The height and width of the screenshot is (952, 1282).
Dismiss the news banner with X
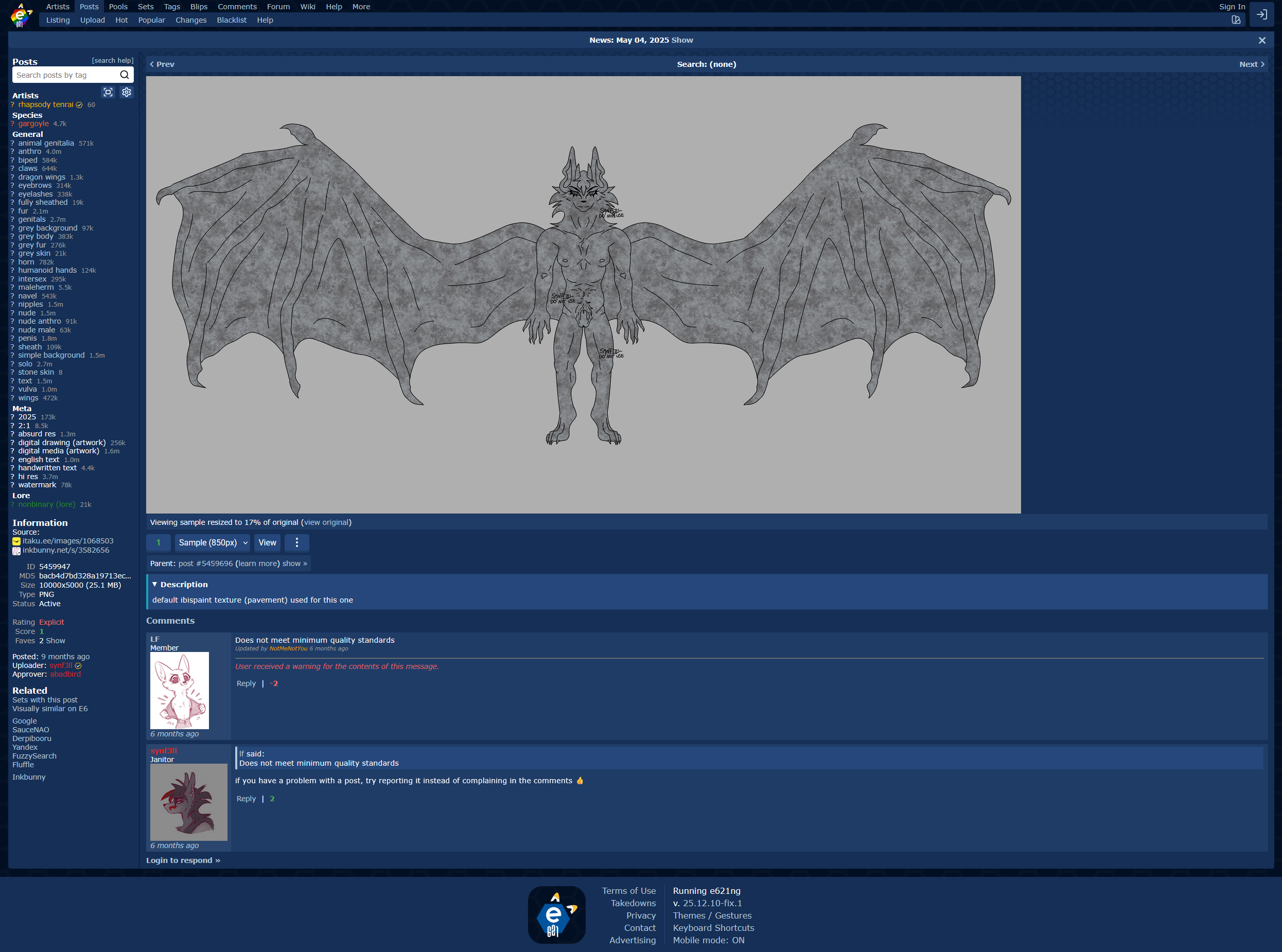click(x=1262, y=40)
